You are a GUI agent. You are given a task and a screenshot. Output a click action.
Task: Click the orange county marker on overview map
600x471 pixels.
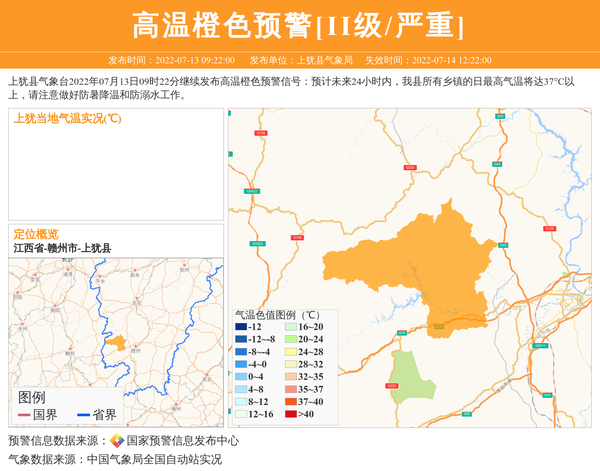116,343
